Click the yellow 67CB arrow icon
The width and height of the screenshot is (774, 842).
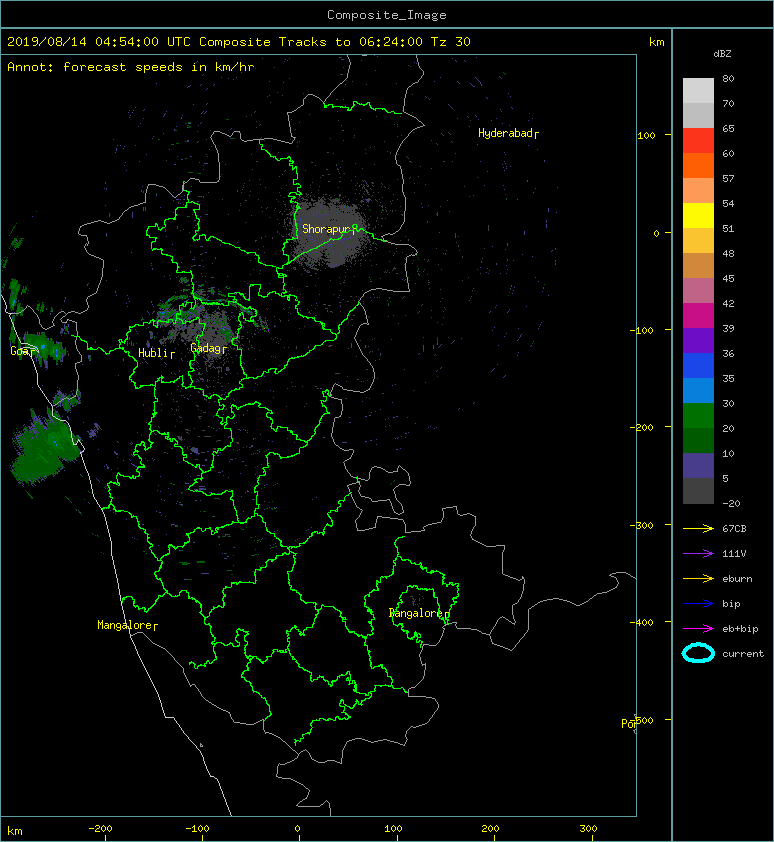[x=698, y=528]
